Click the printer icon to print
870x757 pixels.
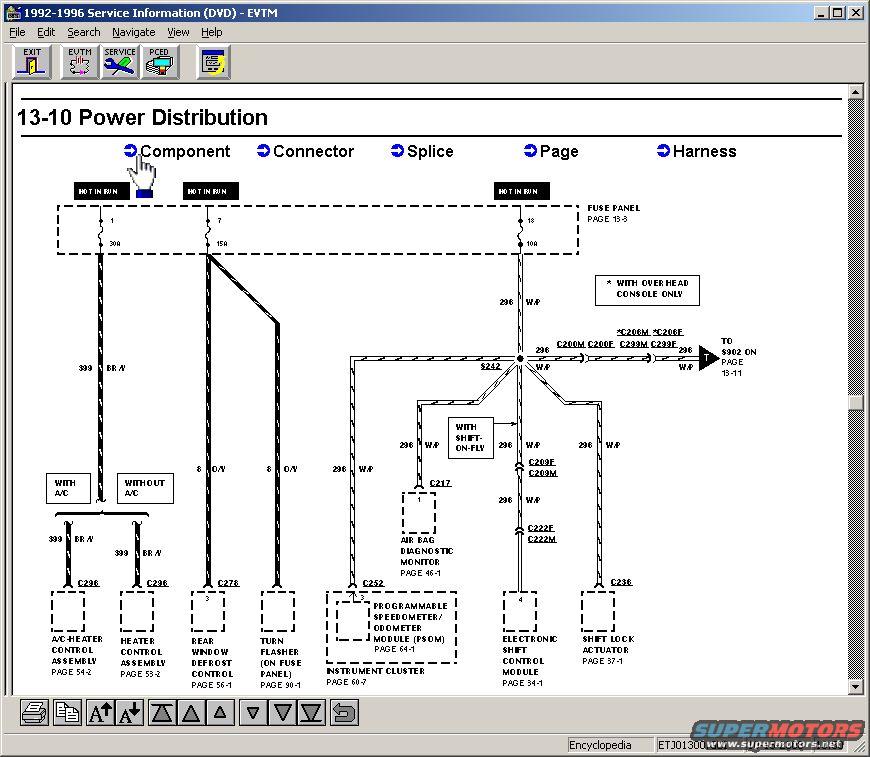(35, 712)
